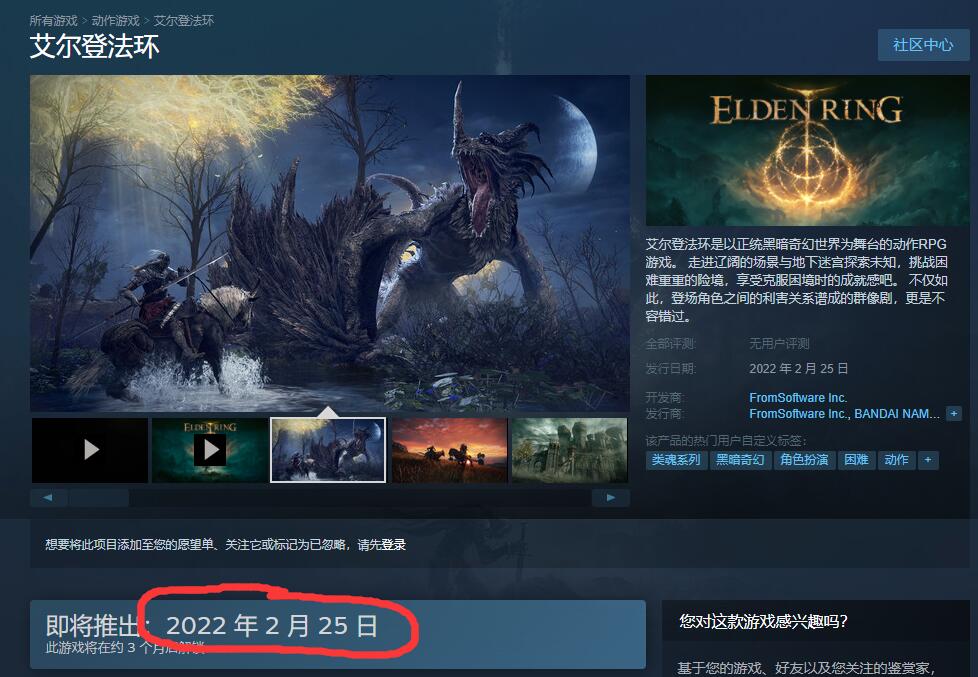Play the first black video thumbnail
This screenshot has height=677, width=978.
(x=90, y=450)
